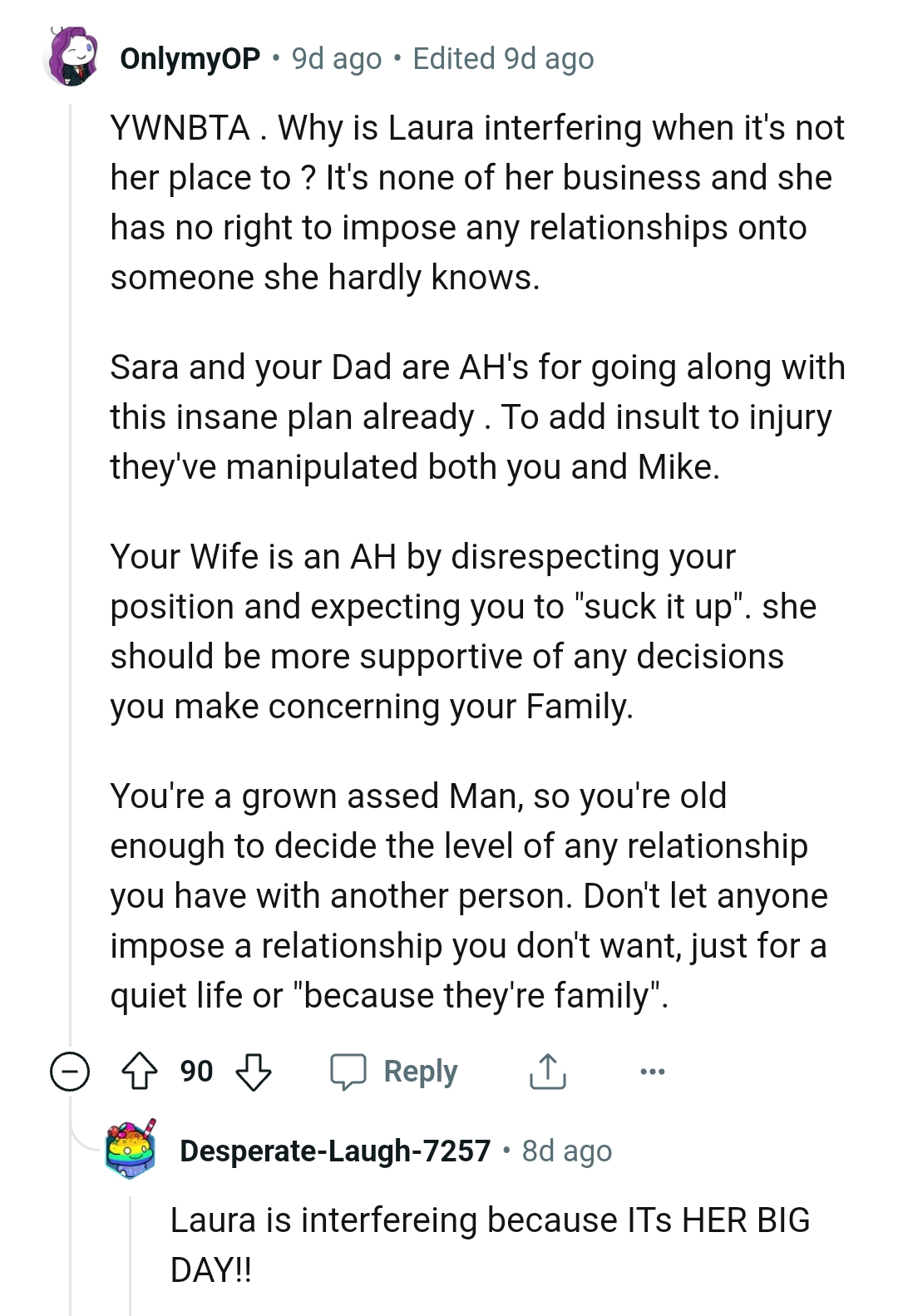
Task: Click OnlymyOP's profile avatar
Action: [x=73, y=58]
